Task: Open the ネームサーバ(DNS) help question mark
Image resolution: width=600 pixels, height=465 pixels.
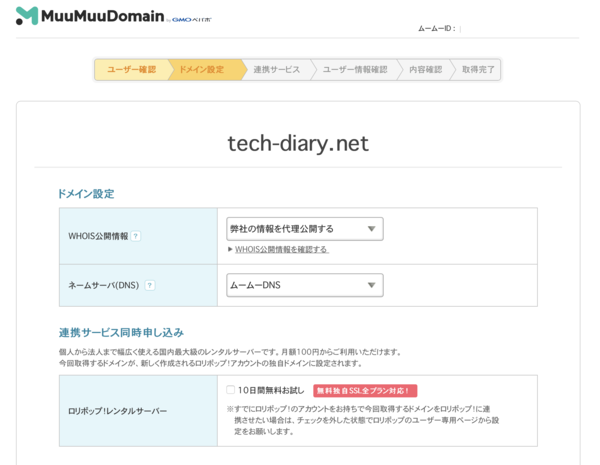Action: 150,285
